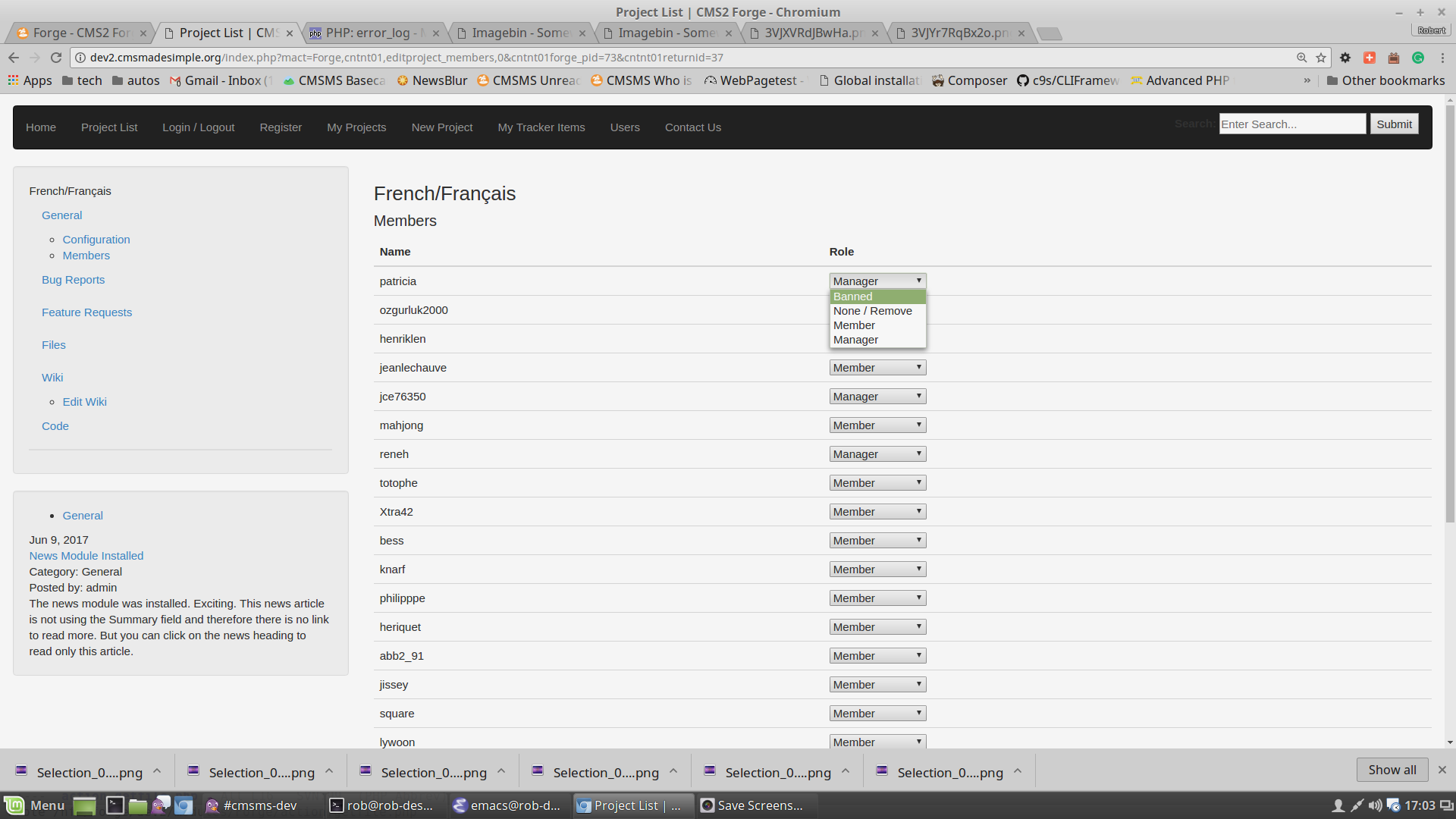Screen dimensions: 1456x819
Task: Open the volume control tray icon
Action: [x=1375, y=805]
